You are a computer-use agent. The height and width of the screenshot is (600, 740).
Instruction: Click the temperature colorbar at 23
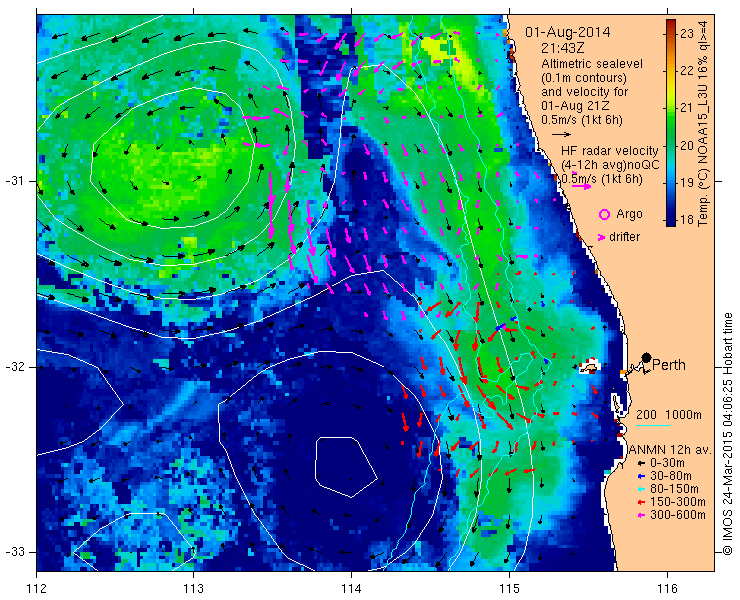point(671,33)
